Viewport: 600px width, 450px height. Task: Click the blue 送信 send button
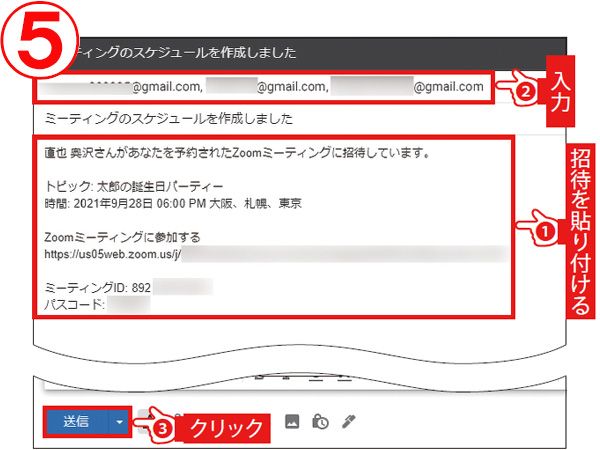coord(77,422)
